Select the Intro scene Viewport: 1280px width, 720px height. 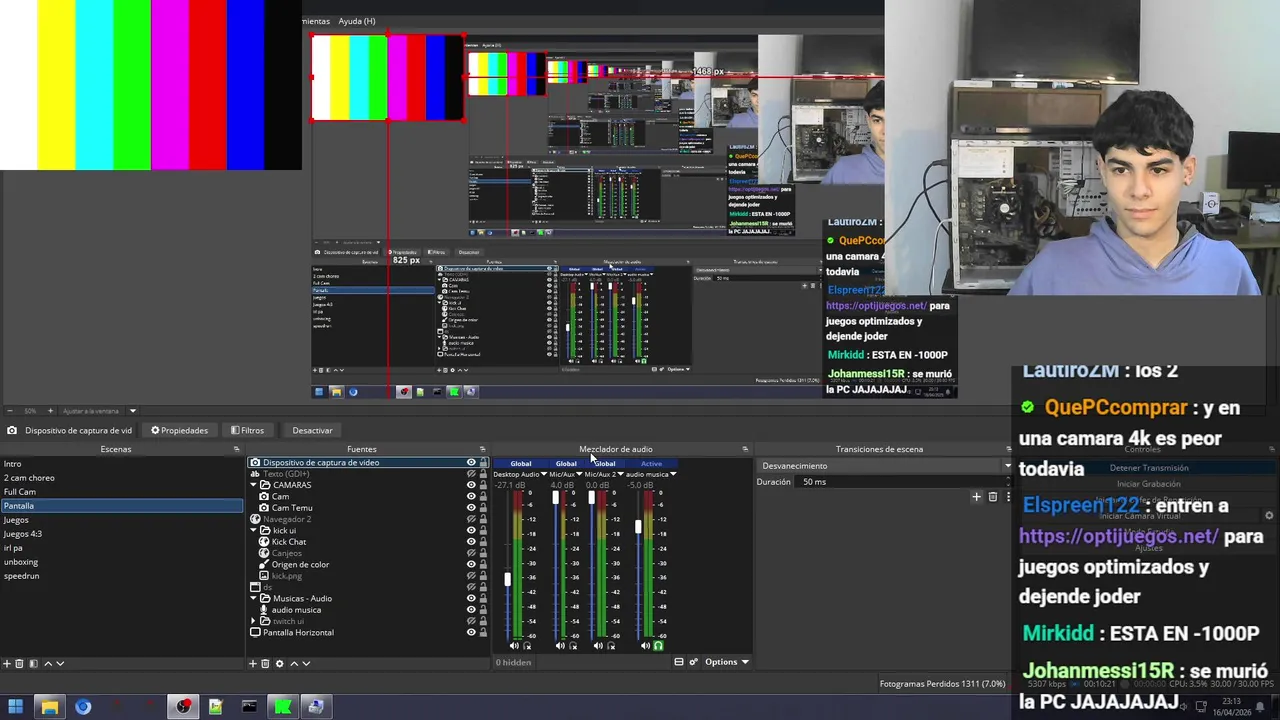120,464
